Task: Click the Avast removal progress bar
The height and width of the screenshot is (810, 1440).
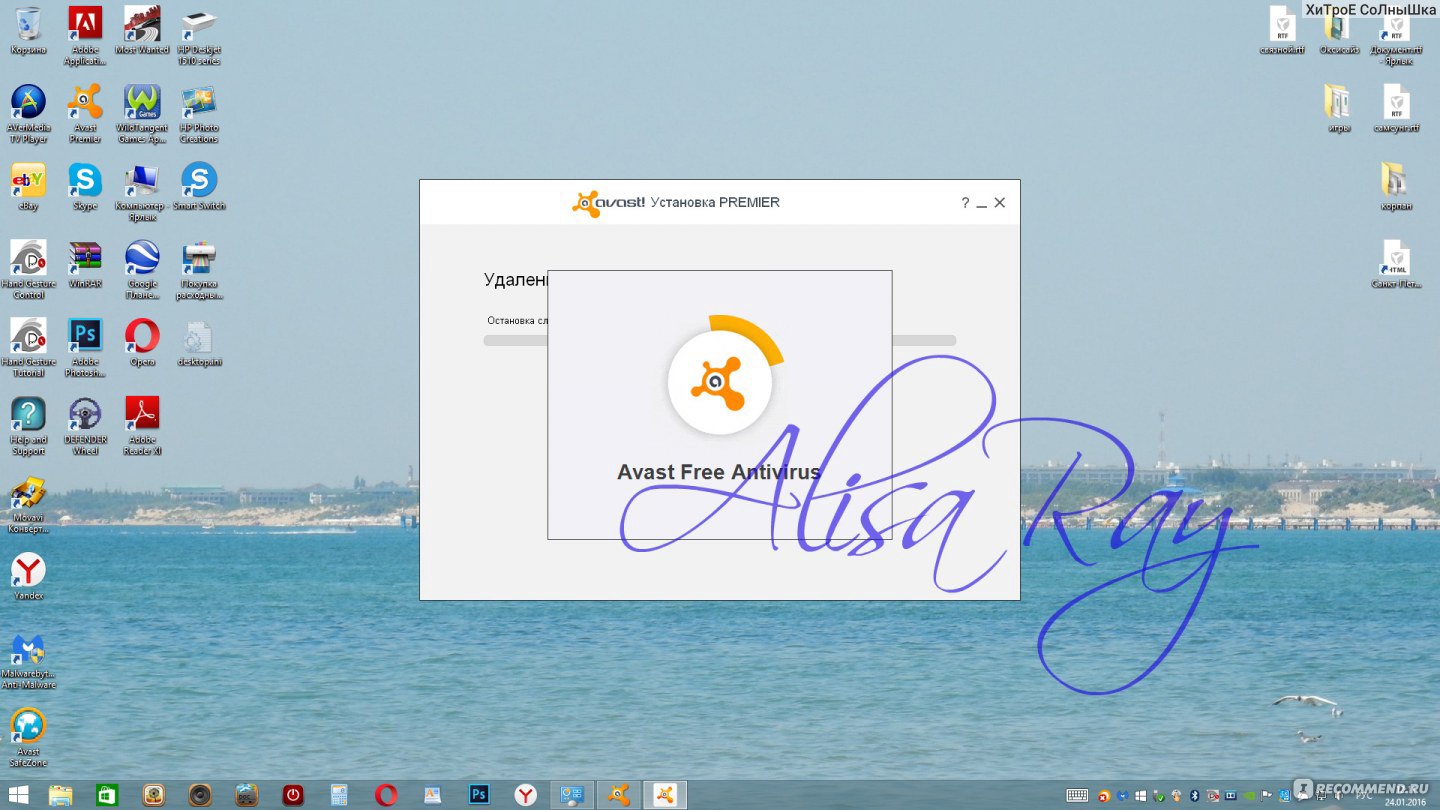Action: point(720,341)
